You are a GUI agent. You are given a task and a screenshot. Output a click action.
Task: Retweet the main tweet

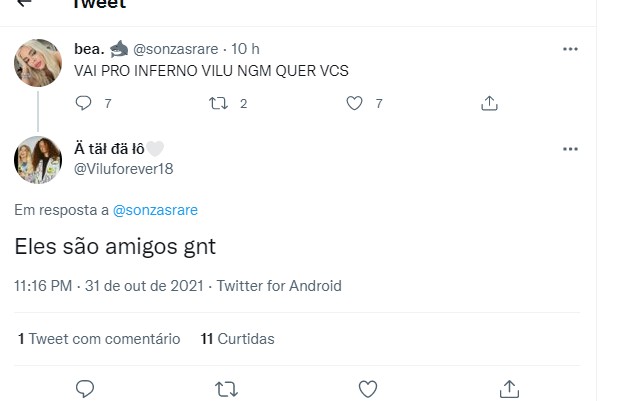click(x=226, y=388)
